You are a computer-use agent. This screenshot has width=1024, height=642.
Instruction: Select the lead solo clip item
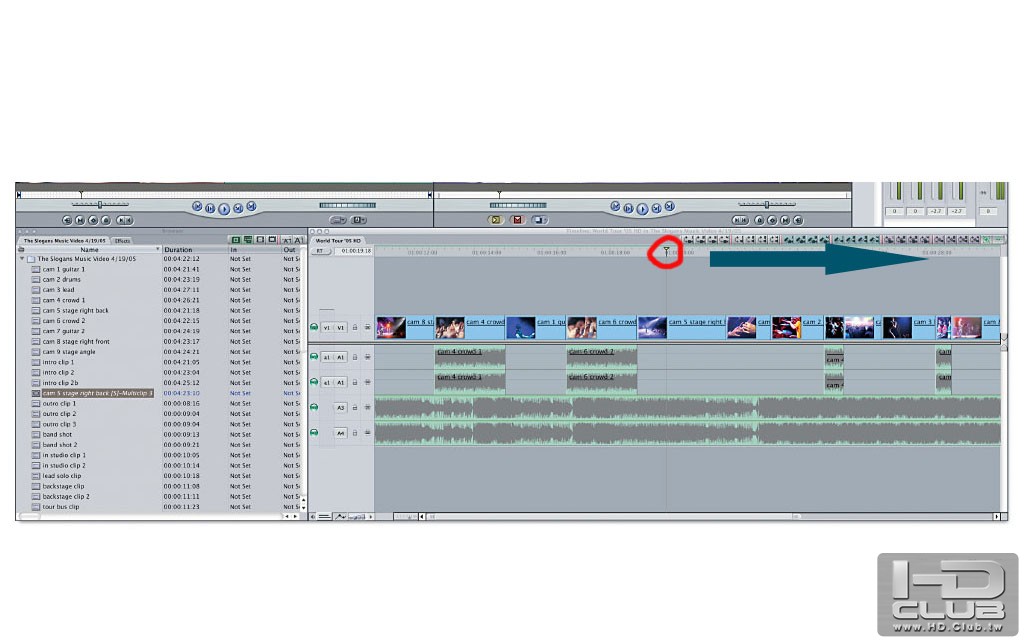click(x=61, y=475)
